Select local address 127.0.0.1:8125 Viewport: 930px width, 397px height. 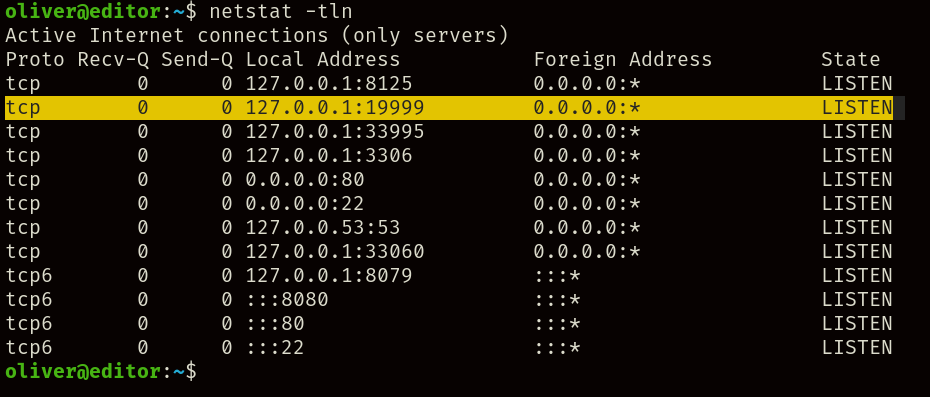(x=329, y=84)
